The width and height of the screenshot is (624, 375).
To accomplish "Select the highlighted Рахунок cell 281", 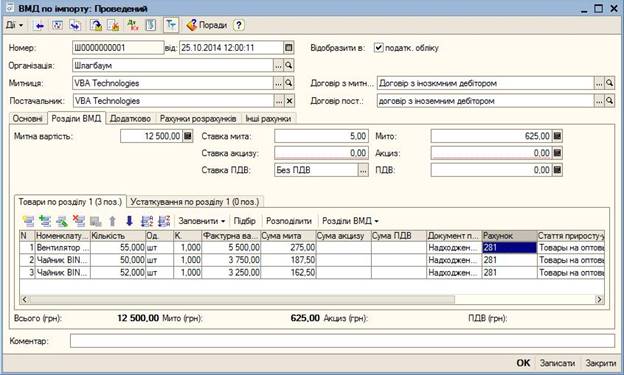I will pos(509,248).
